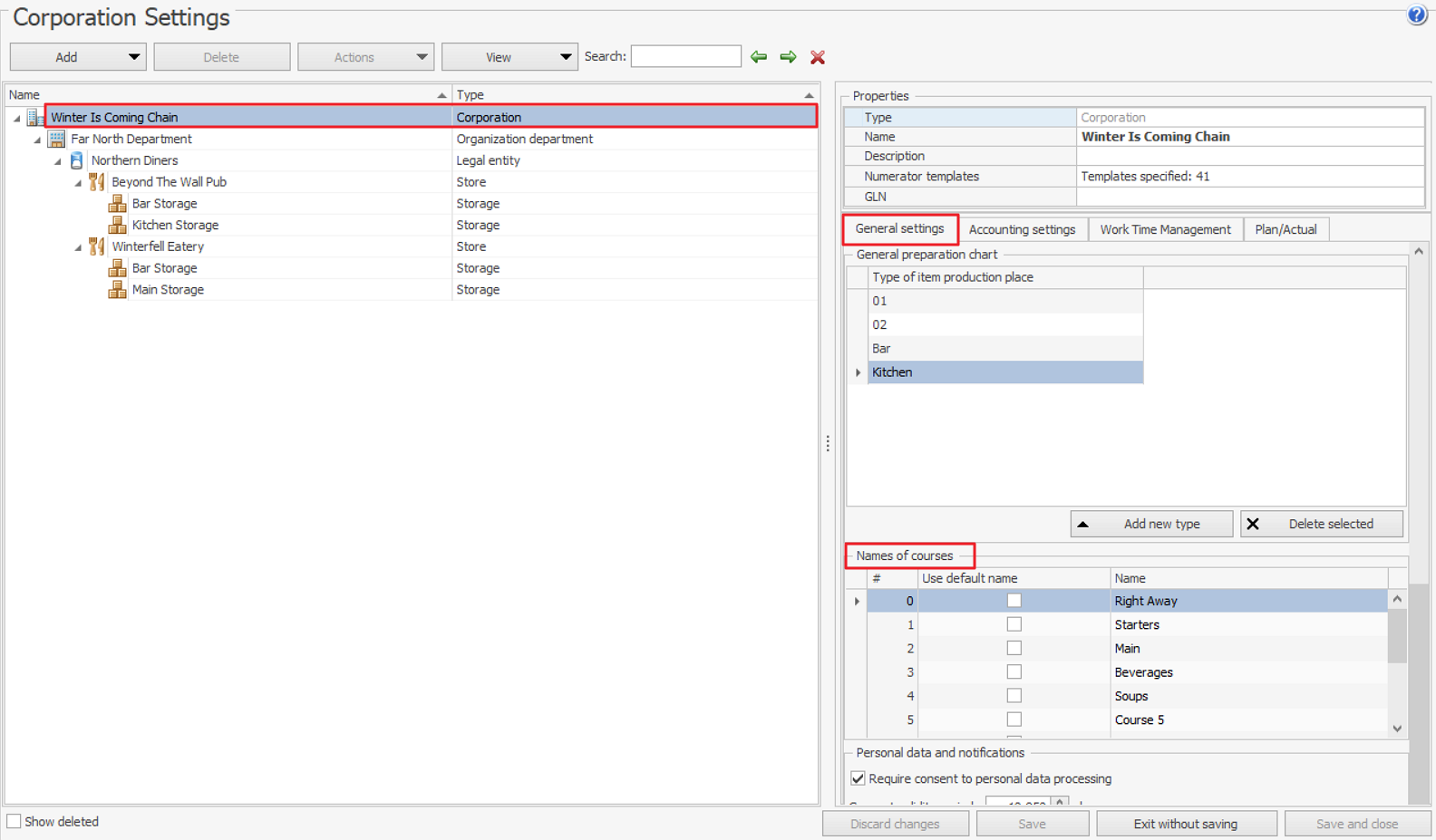The image size is (1436, 840).
Task: Open the Add dropdown menu
Action: coord(133,57)
